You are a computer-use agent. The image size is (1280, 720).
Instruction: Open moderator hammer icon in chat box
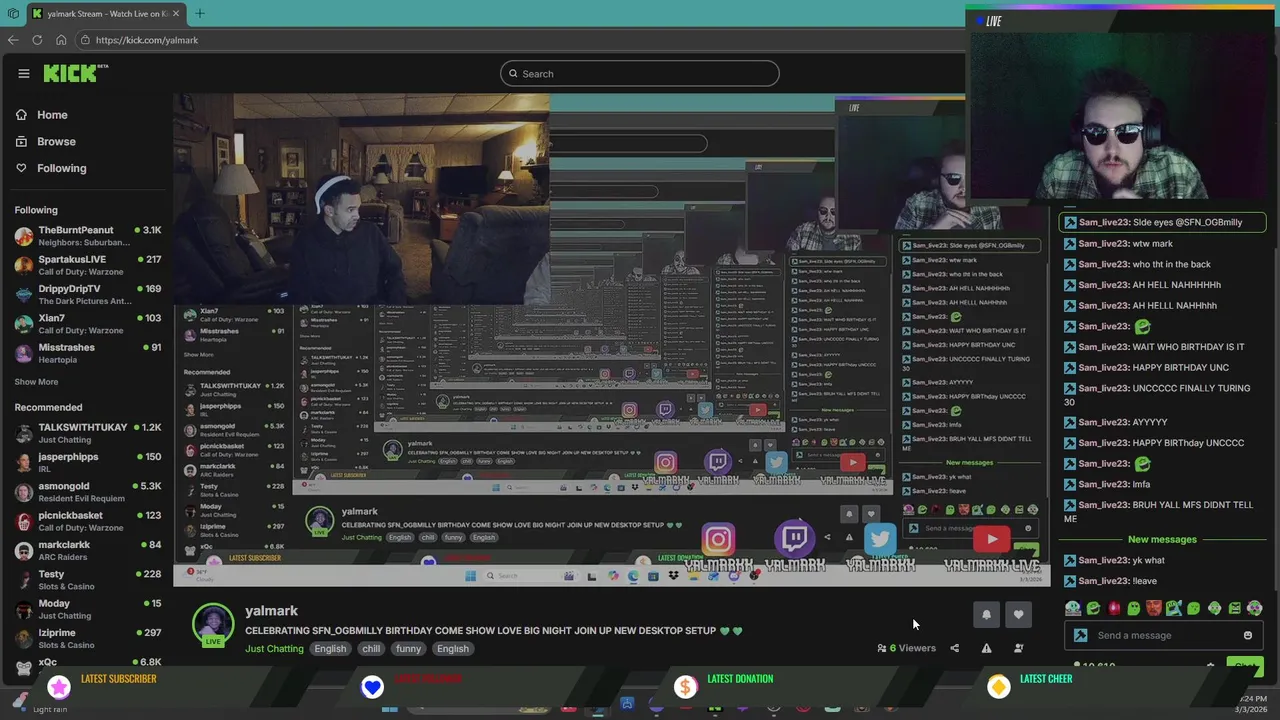tap(1080, 635)
